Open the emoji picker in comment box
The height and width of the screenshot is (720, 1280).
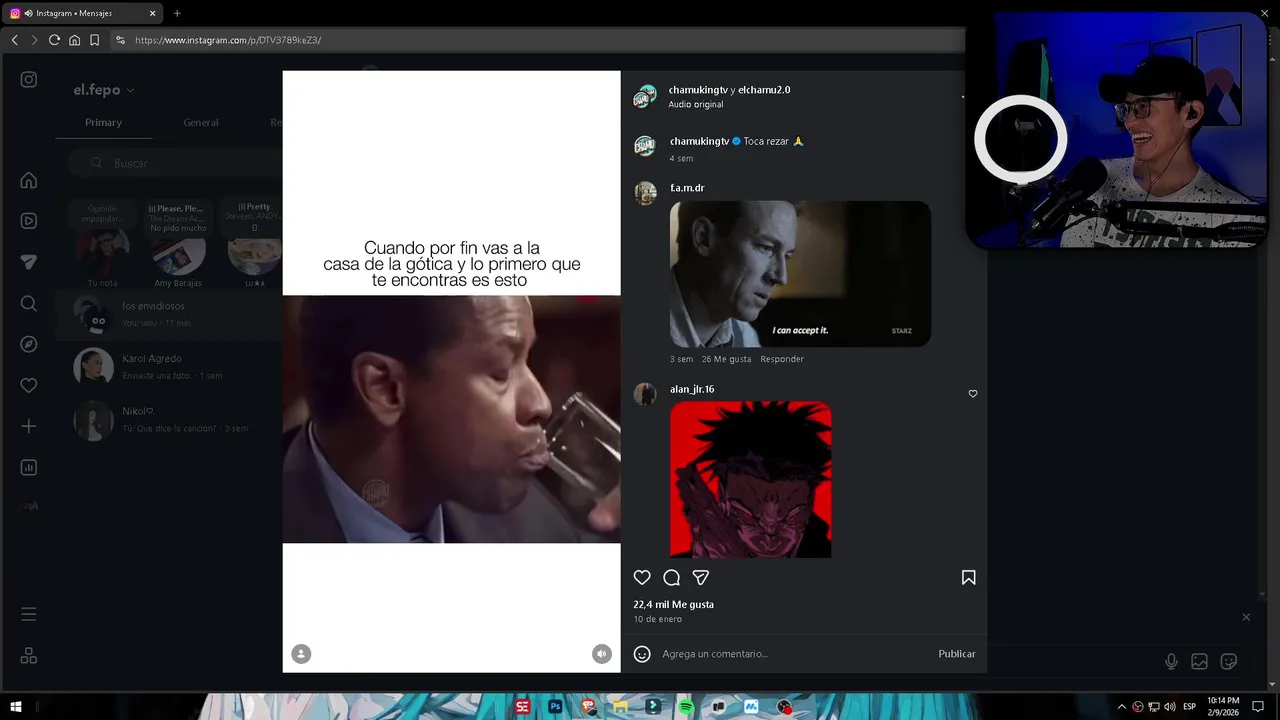tap(642, 654)
